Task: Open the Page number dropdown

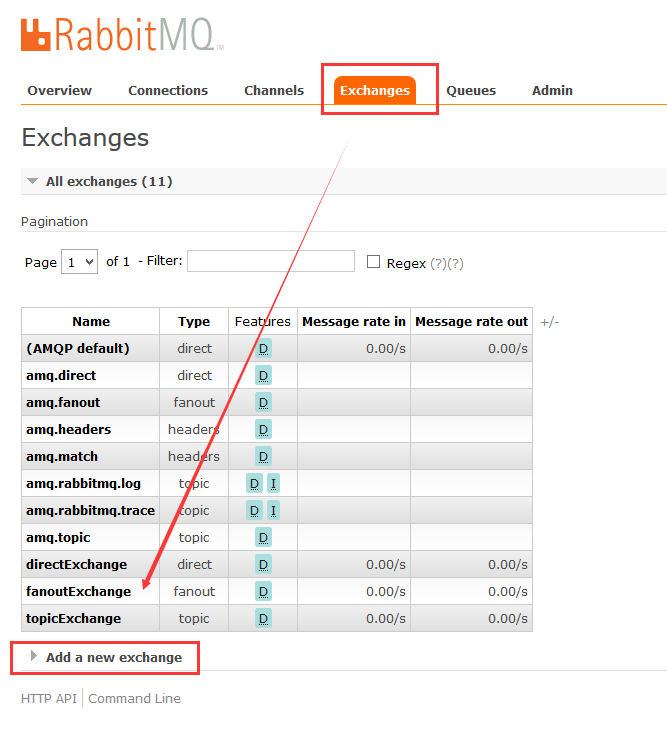Action: click(80, 262)
